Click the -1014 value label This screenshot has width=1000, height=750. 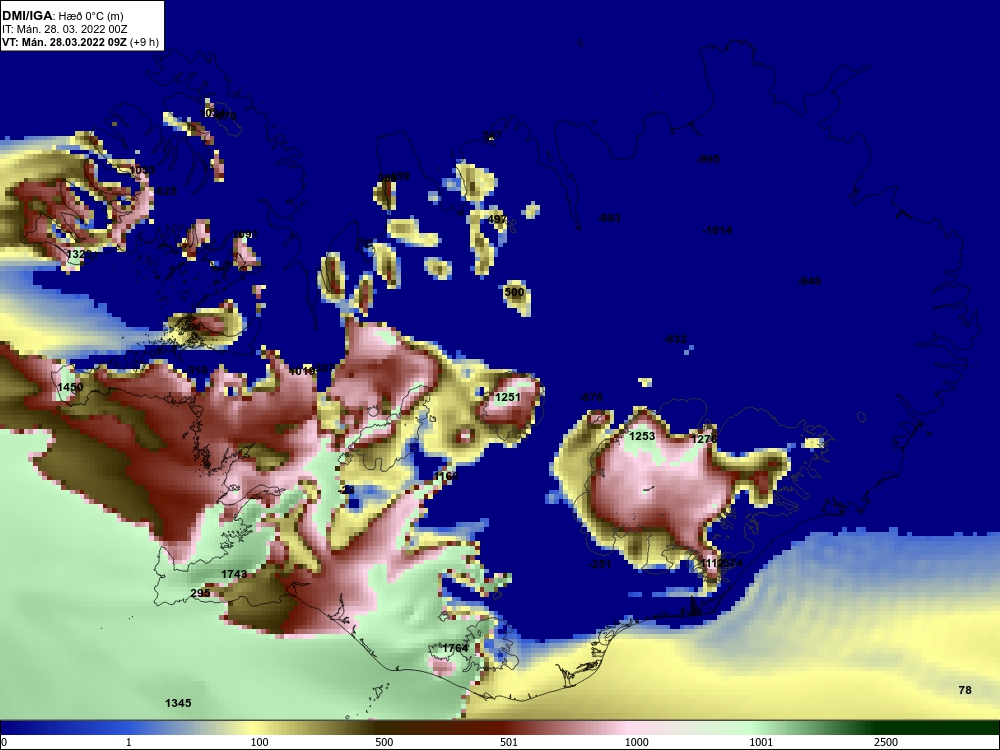(x=717, y=230)
